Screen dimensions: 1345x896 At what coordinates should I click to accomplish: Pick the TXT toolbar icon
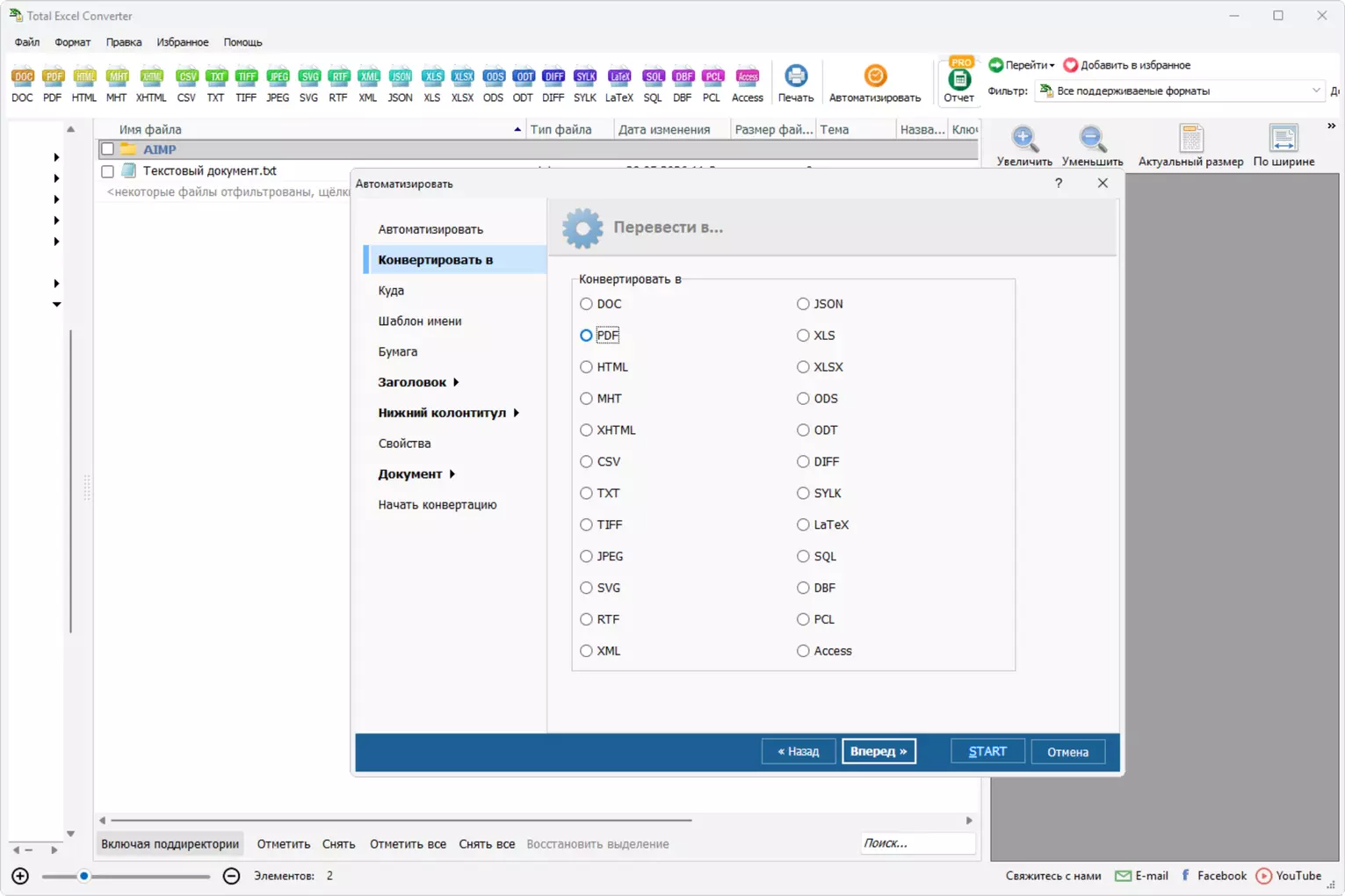pyautogui.click(x=216, y=84)
